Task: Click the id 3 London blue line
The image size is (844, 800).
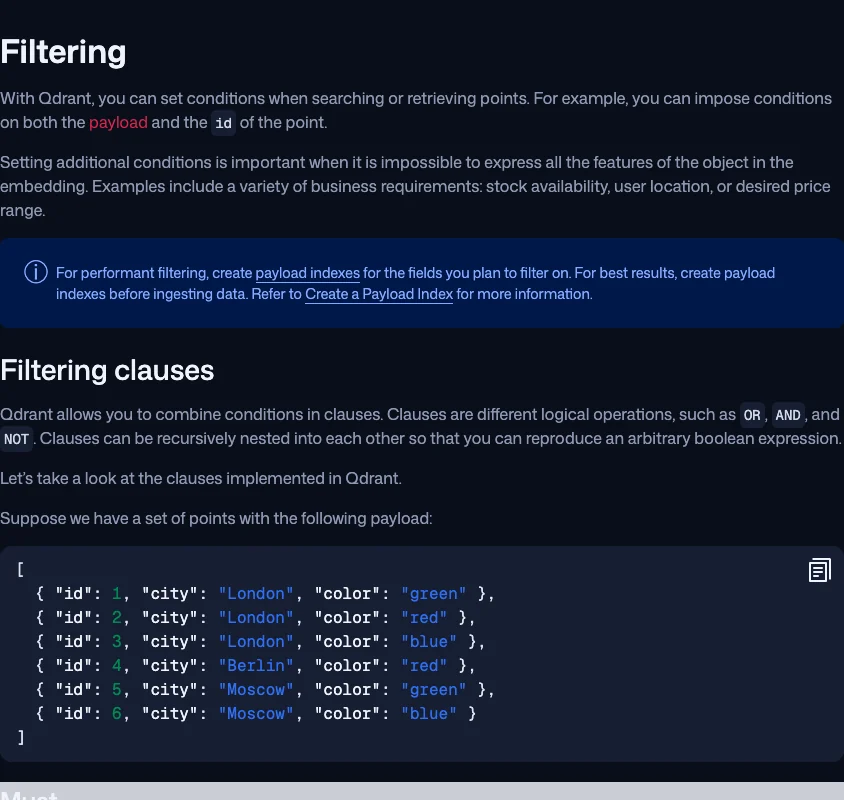Action: click(260, 642)
